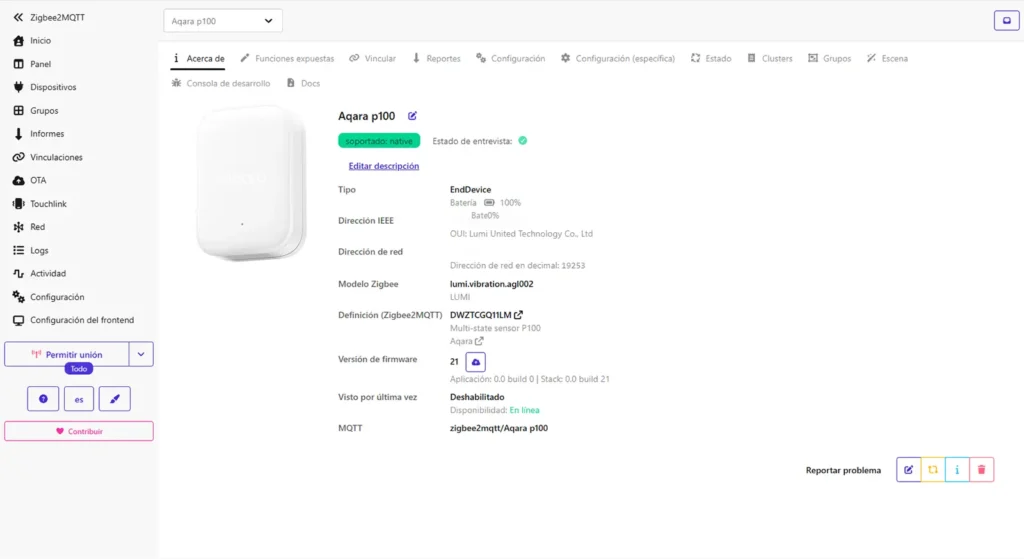Open Inicio in the sidebar
Image resolution: width=1024 pixels, height=559 pixels.
pos(33,40)
